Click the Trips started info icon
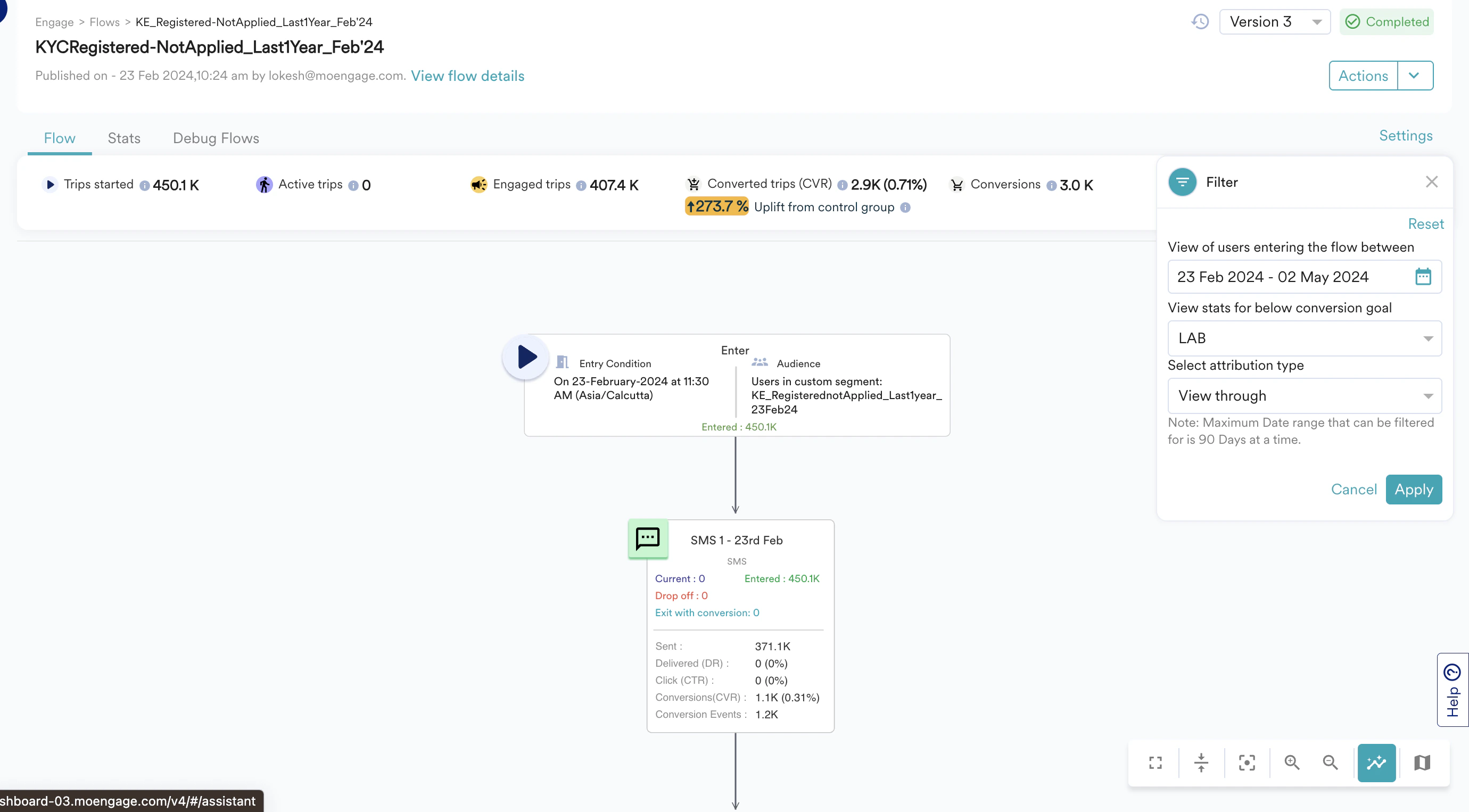Screen dimensions: 1469x812 144,185
